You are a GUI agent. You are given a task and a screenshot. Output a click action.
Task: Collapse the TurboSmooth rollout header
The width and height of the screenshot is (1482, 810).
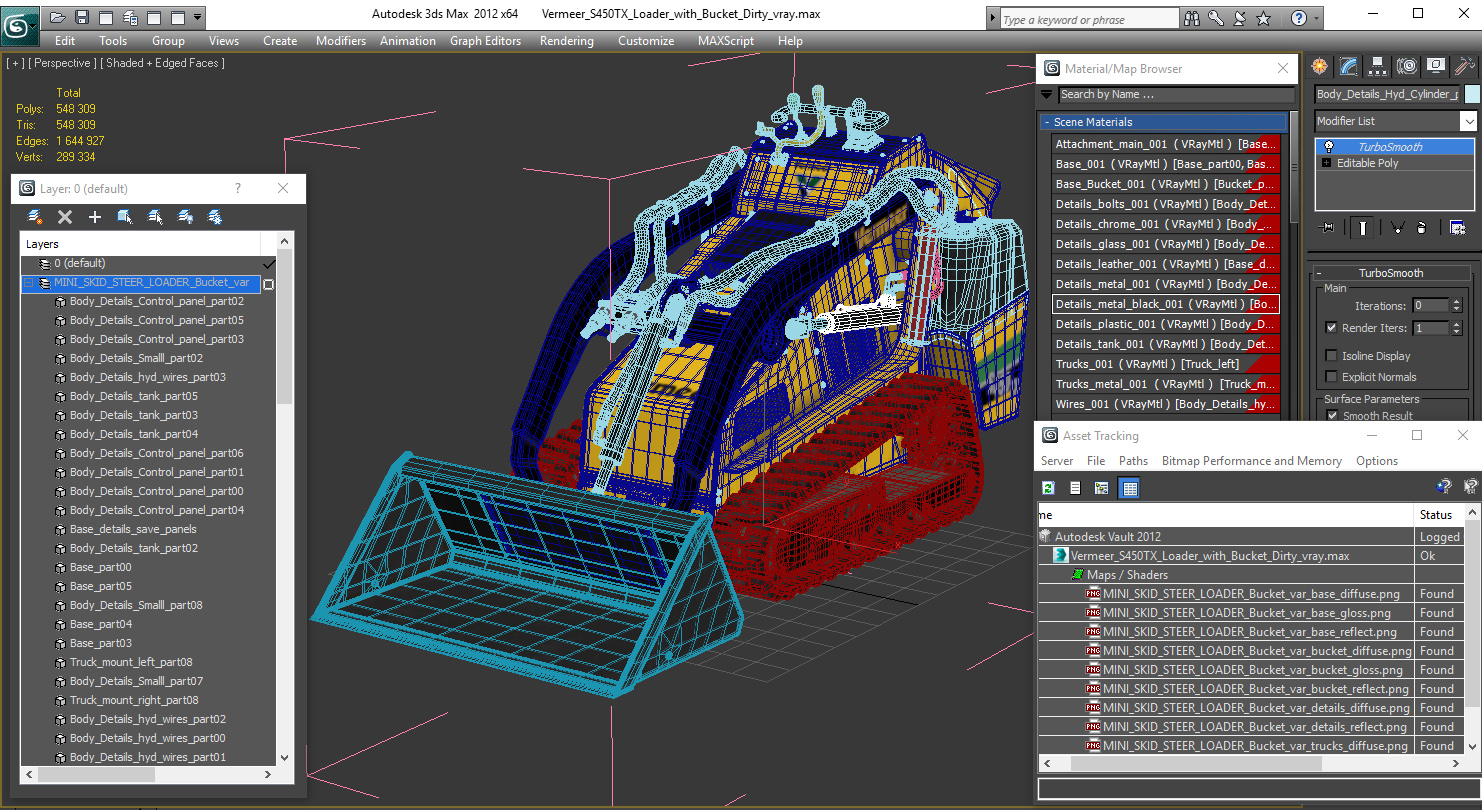(1390, 273)
